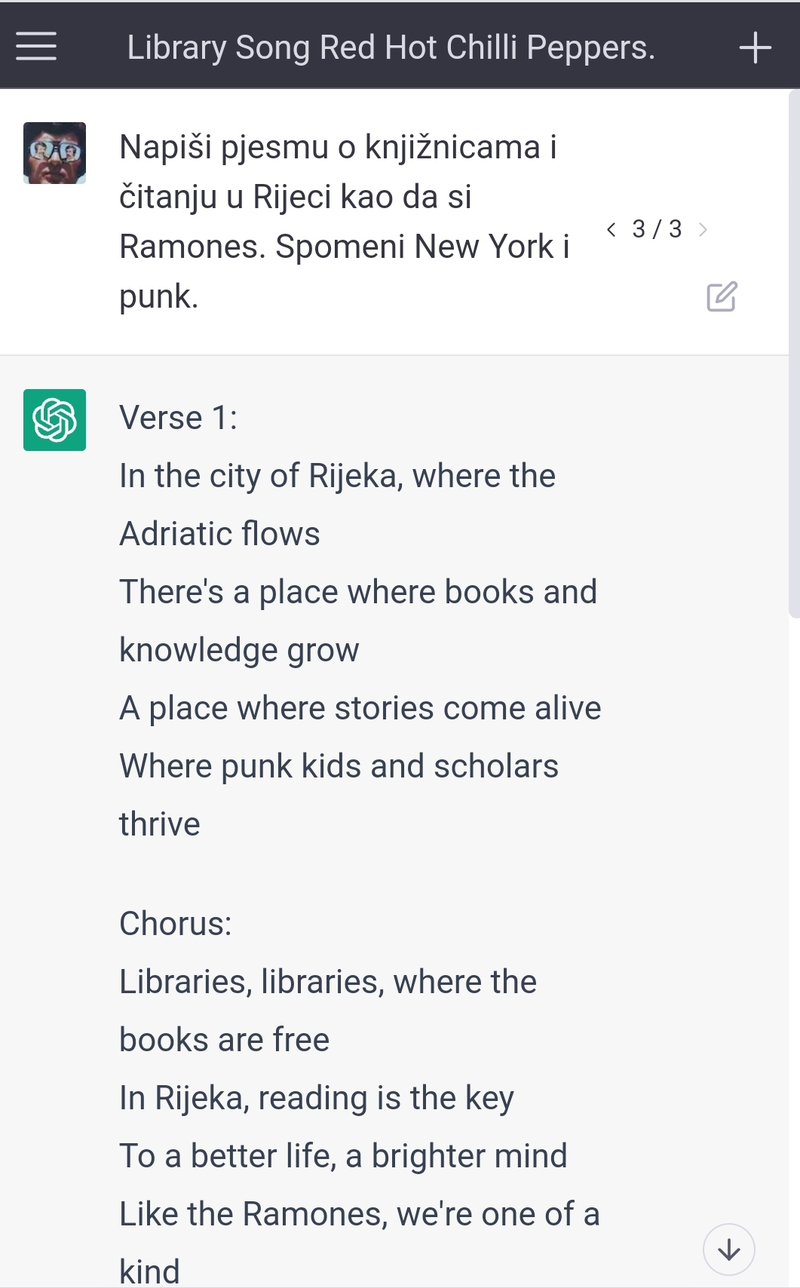
Task: Click the ChatGPT logo avatar
Action: point(54,420)
